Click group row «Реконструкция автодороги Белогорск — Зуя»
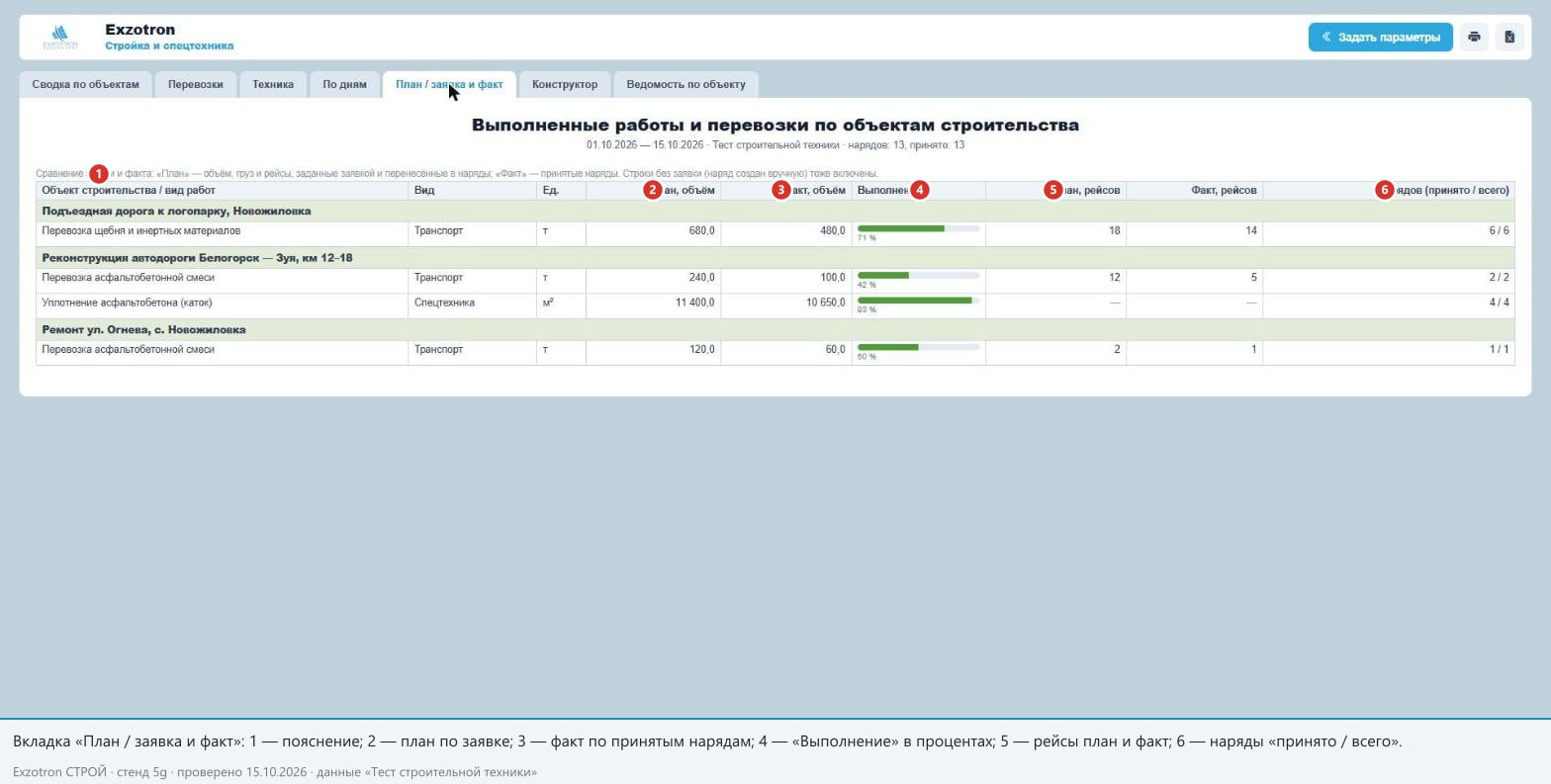The height and width of the screenshot is (784, 1551). click(775, 257)
